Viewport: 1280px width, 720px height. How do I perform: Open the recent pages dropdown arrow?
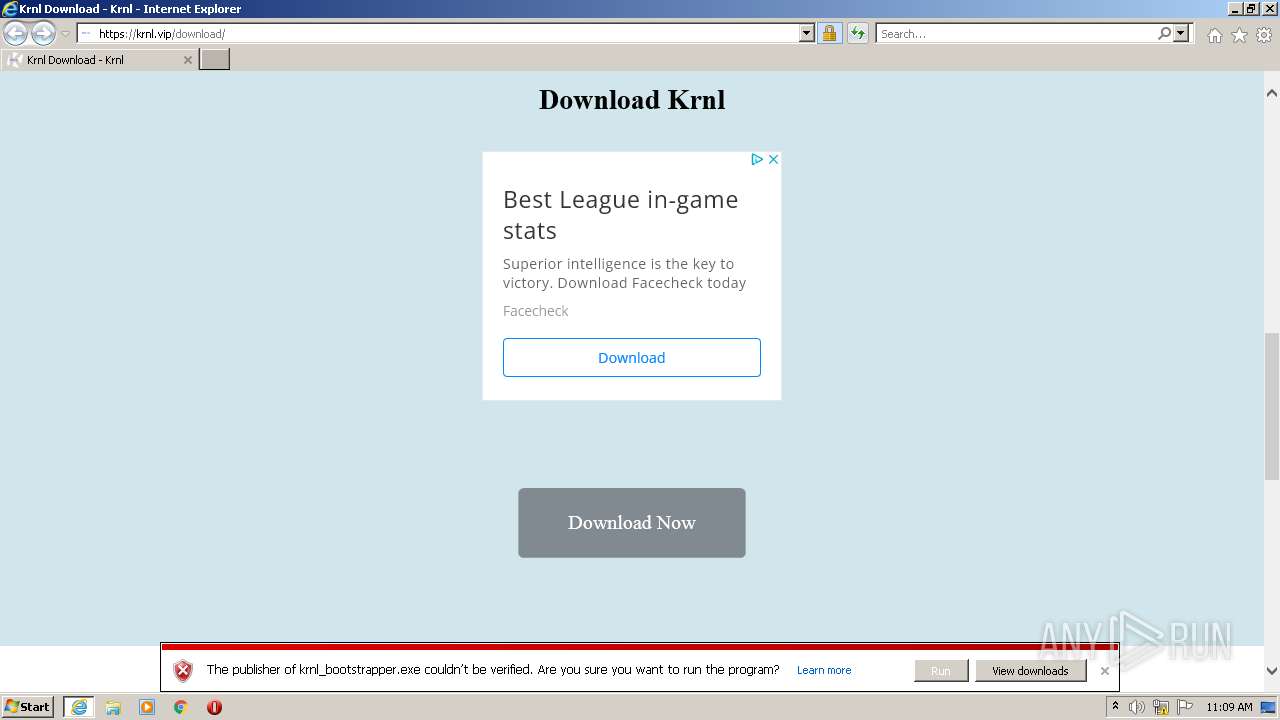pos(65,34)
